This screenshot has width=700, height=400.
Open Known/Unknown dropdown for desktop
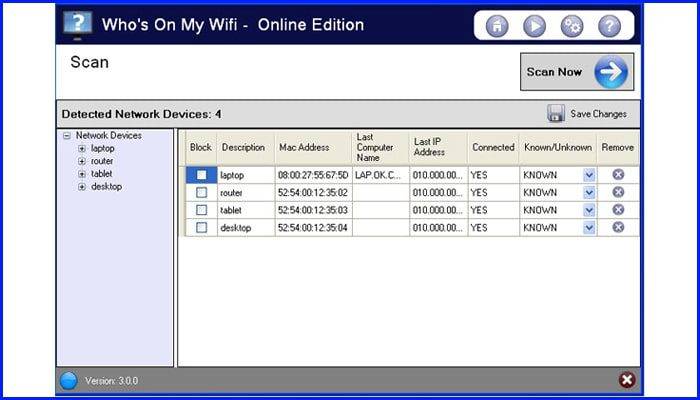589,228
